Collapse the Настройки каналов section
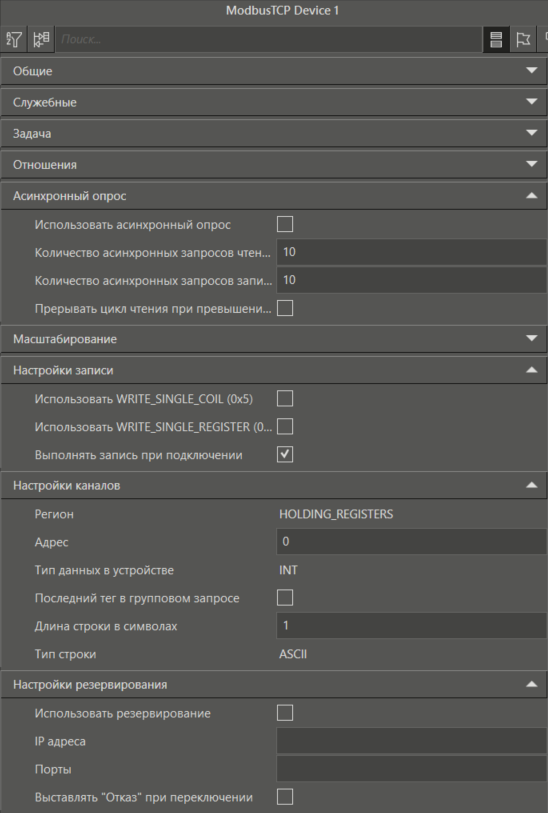 click(273, 485)
